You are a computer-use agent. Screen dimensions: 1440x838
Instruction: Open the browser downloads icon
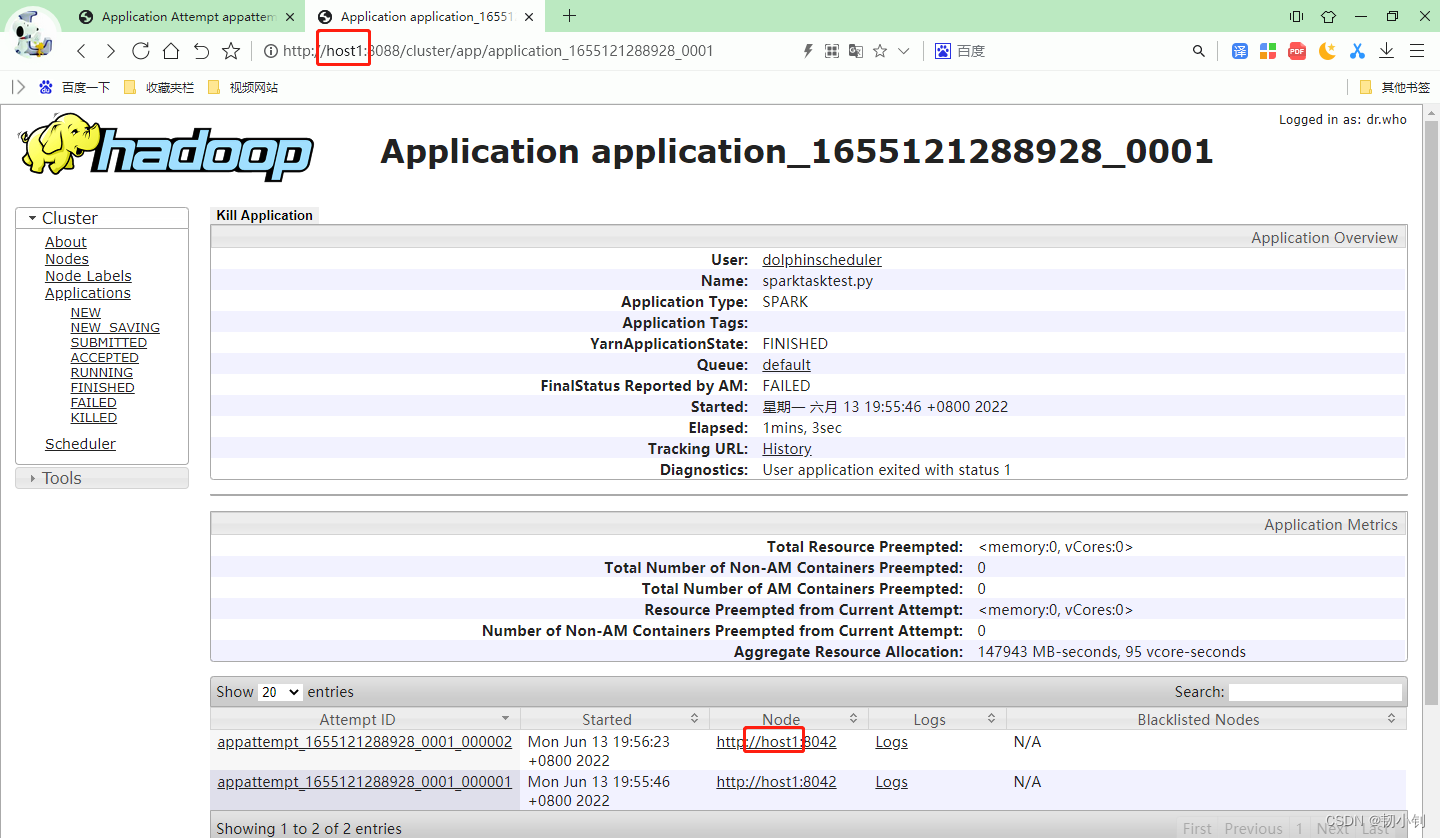click(1385, 50)
